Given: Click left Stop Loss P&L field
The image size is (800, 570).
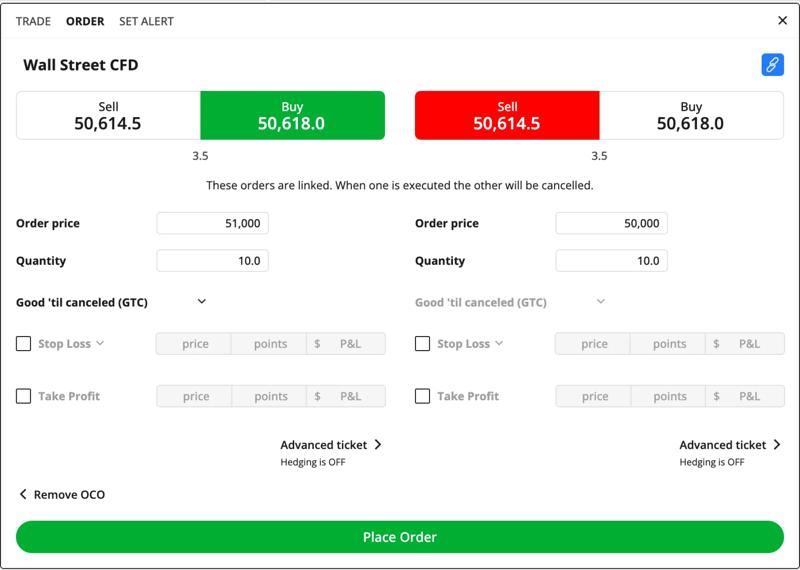Looking at the screenshot, I should pyautogui.click(x=346, y=344).
